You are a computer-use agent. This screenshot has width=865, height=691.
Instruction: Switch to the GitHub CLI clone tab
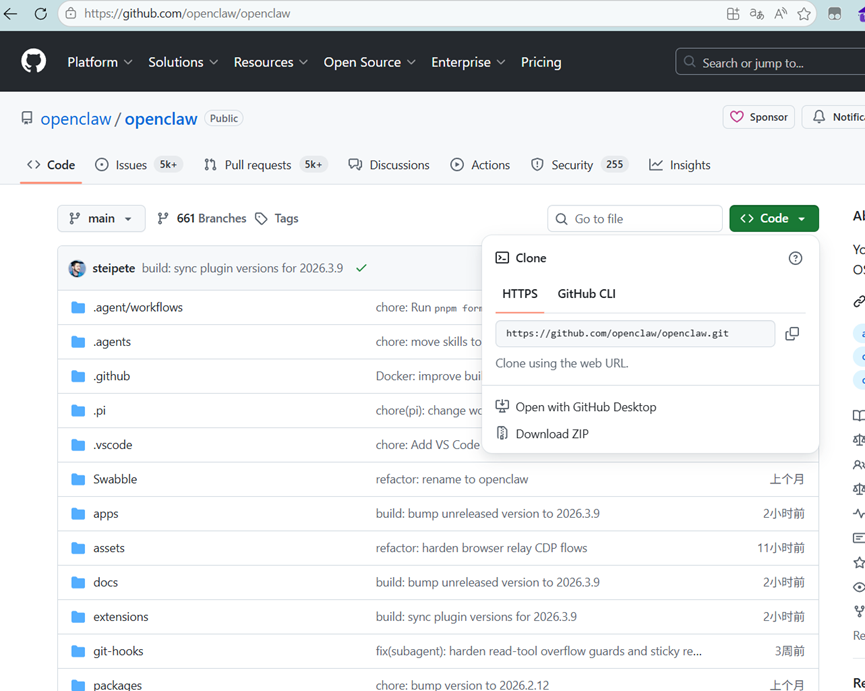(586, 294)
